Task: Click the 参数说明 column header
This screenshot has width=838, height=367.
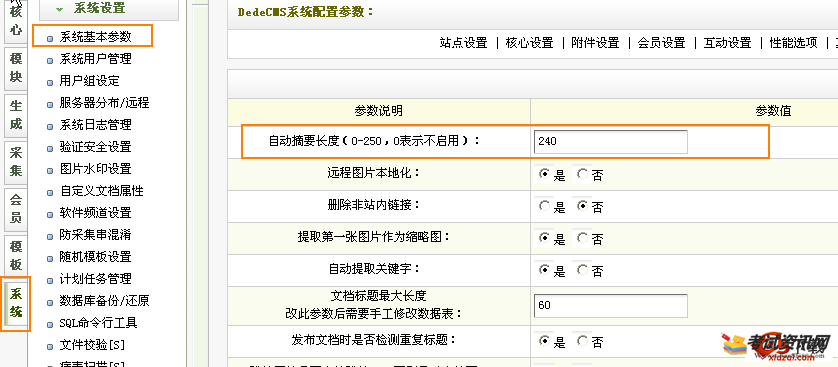Action: [378, 111]
